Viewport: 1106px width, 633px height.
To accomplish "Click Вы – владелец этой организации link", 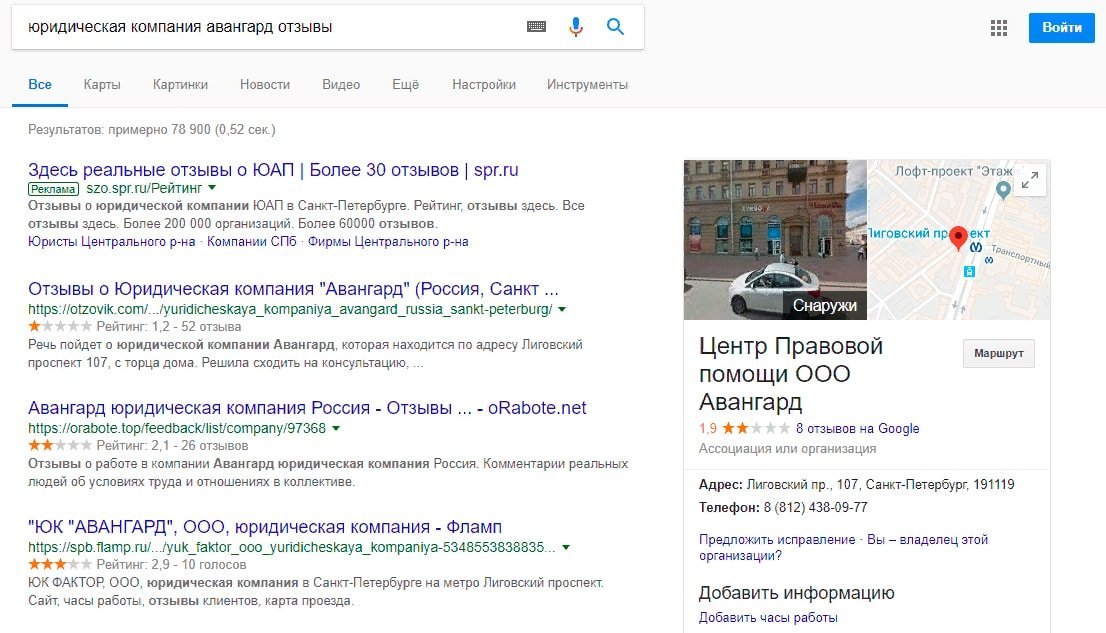I will coord(844,548).
